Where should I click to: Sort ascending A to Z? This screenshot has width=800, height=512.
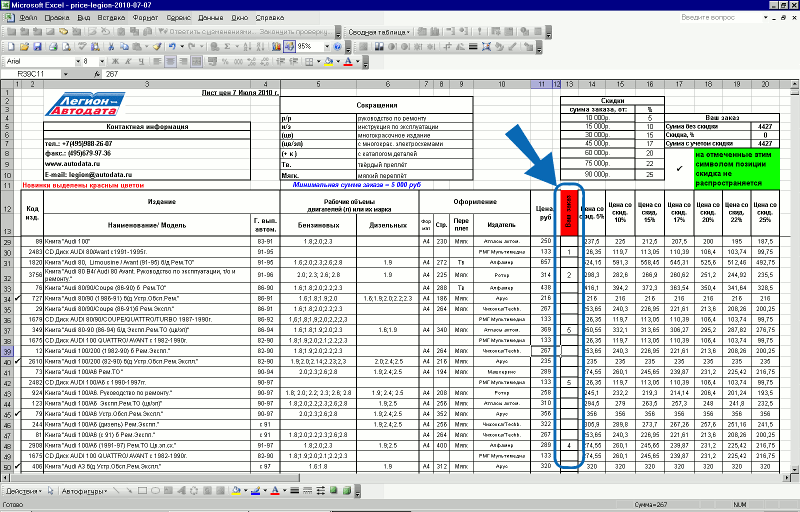coord(247,46)
